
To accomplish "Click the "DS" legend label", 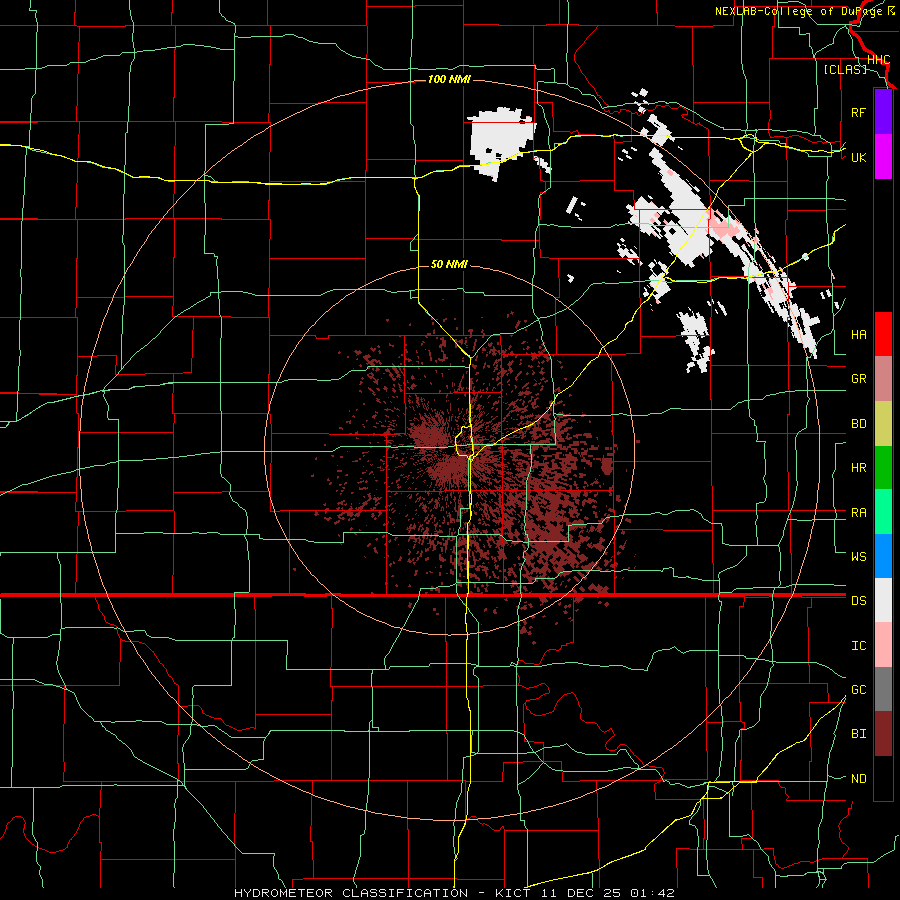I will (x=858, y=600).
